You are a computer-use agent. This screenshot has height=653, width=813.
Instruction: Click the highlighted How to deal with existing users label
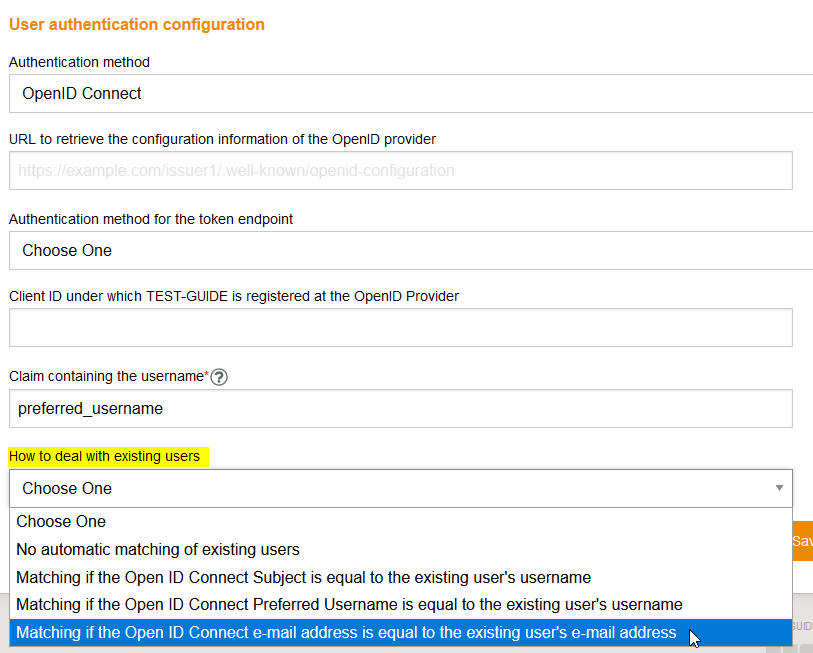(106, 456)
